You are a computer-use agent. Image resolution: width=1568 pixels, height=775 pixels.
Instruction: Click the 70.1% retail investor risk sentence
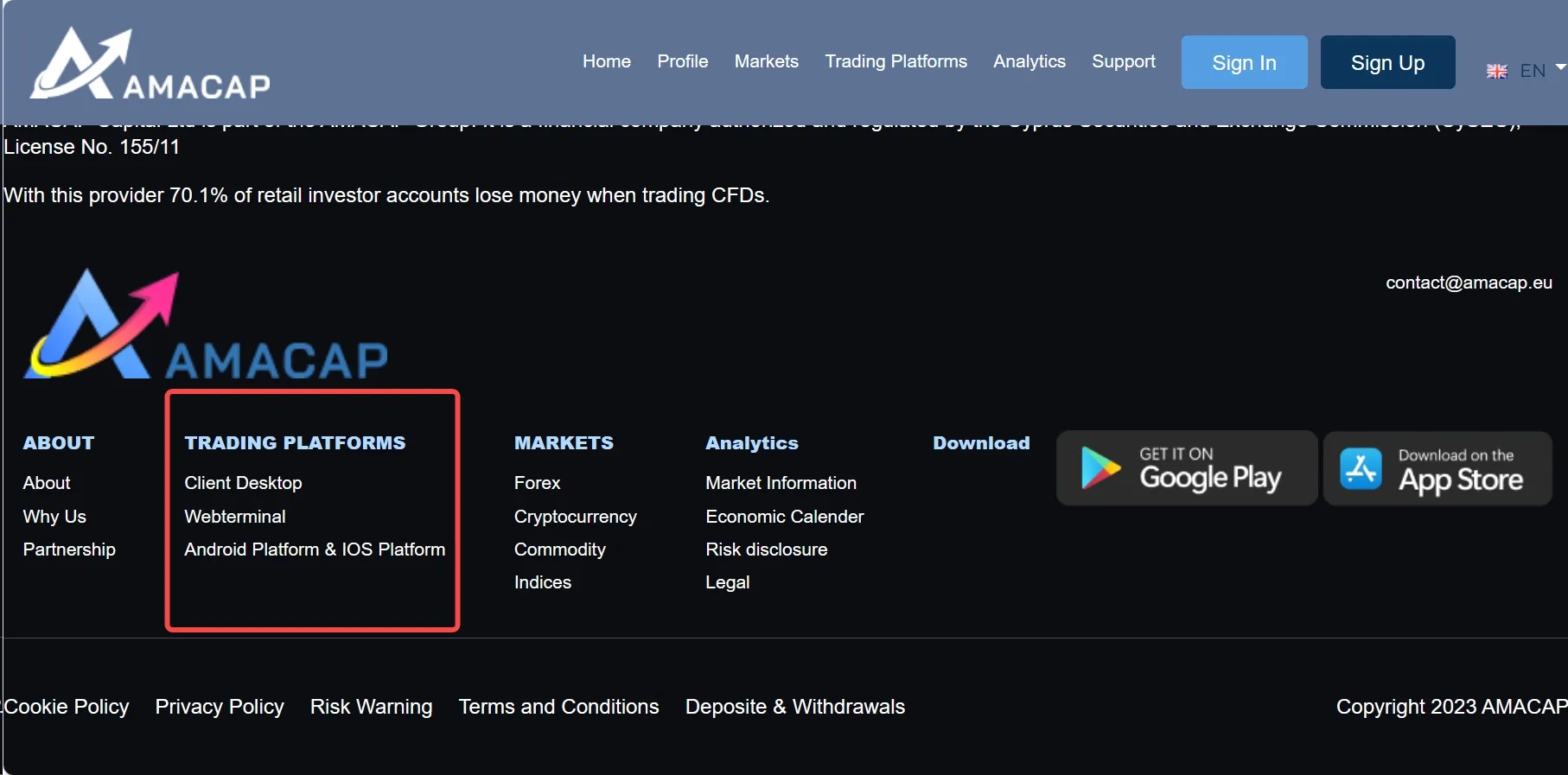[x=386, y=195]
